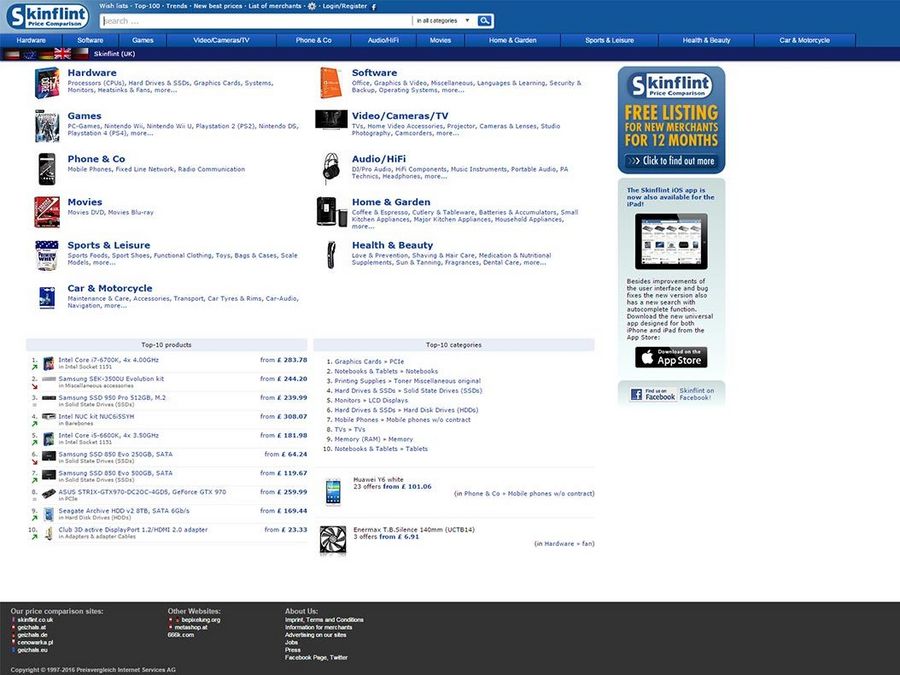The width and height of the screenshot is (900, 675).
Task: Click the Video/Cameras/TV television icon
Action: (x=331, y=120)
